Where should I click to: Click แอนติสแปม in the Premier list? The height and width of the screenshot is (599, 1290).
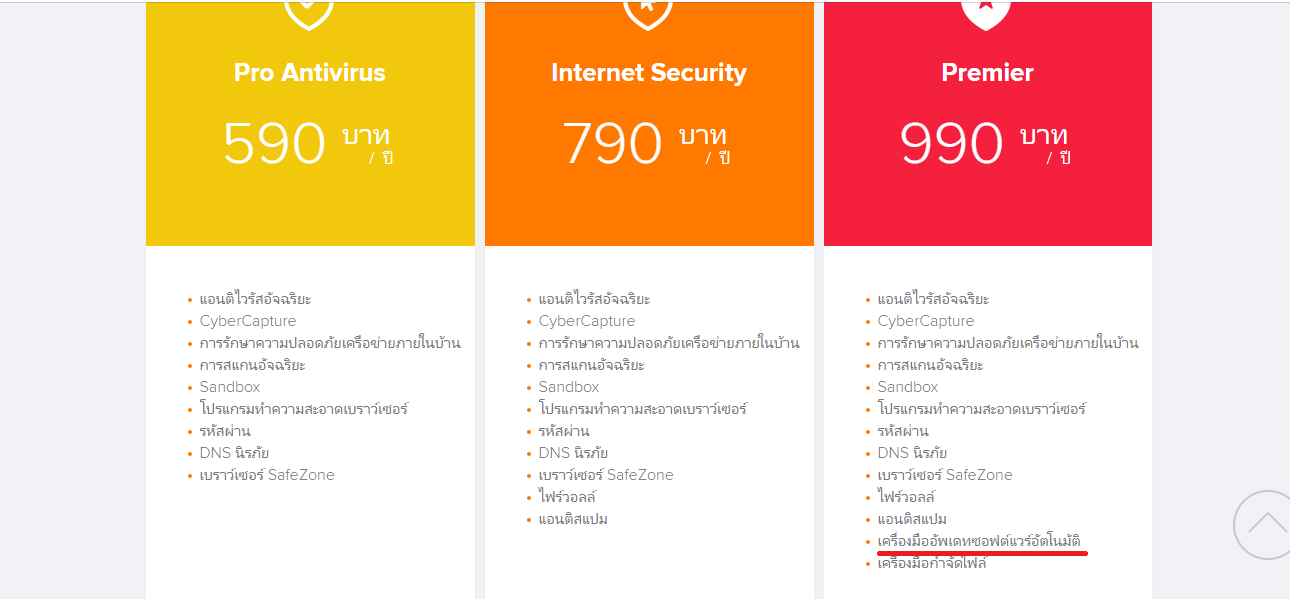(x=912, y=519)
